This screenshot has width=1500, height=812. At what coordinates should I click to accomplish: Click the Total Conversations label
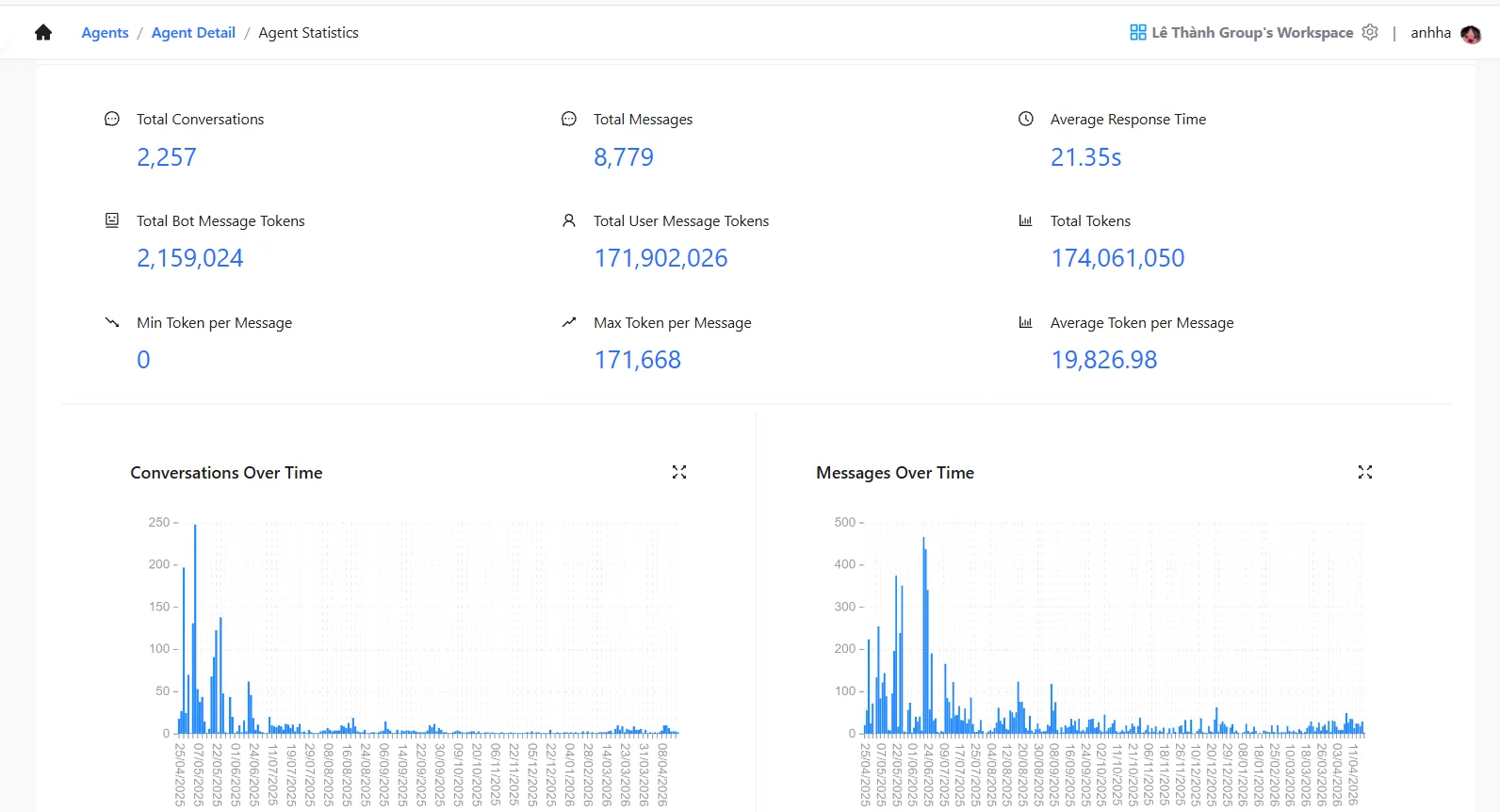tap(200, 119)
